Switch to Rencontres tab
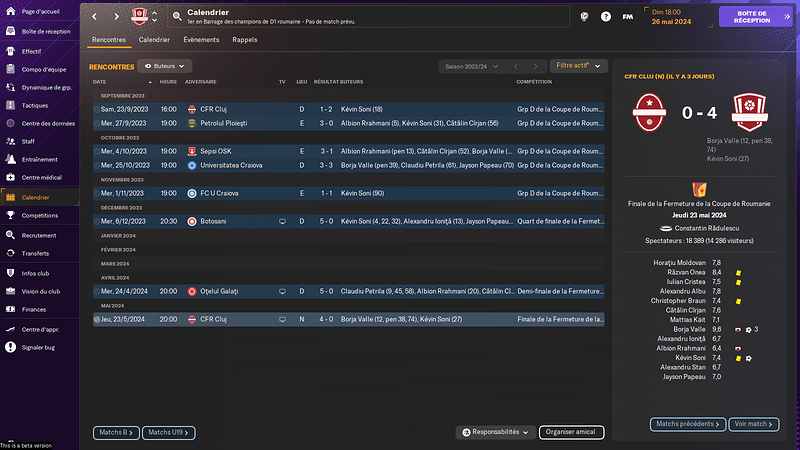Viewport: 800px width, 450px height. [x=109, y=40]
